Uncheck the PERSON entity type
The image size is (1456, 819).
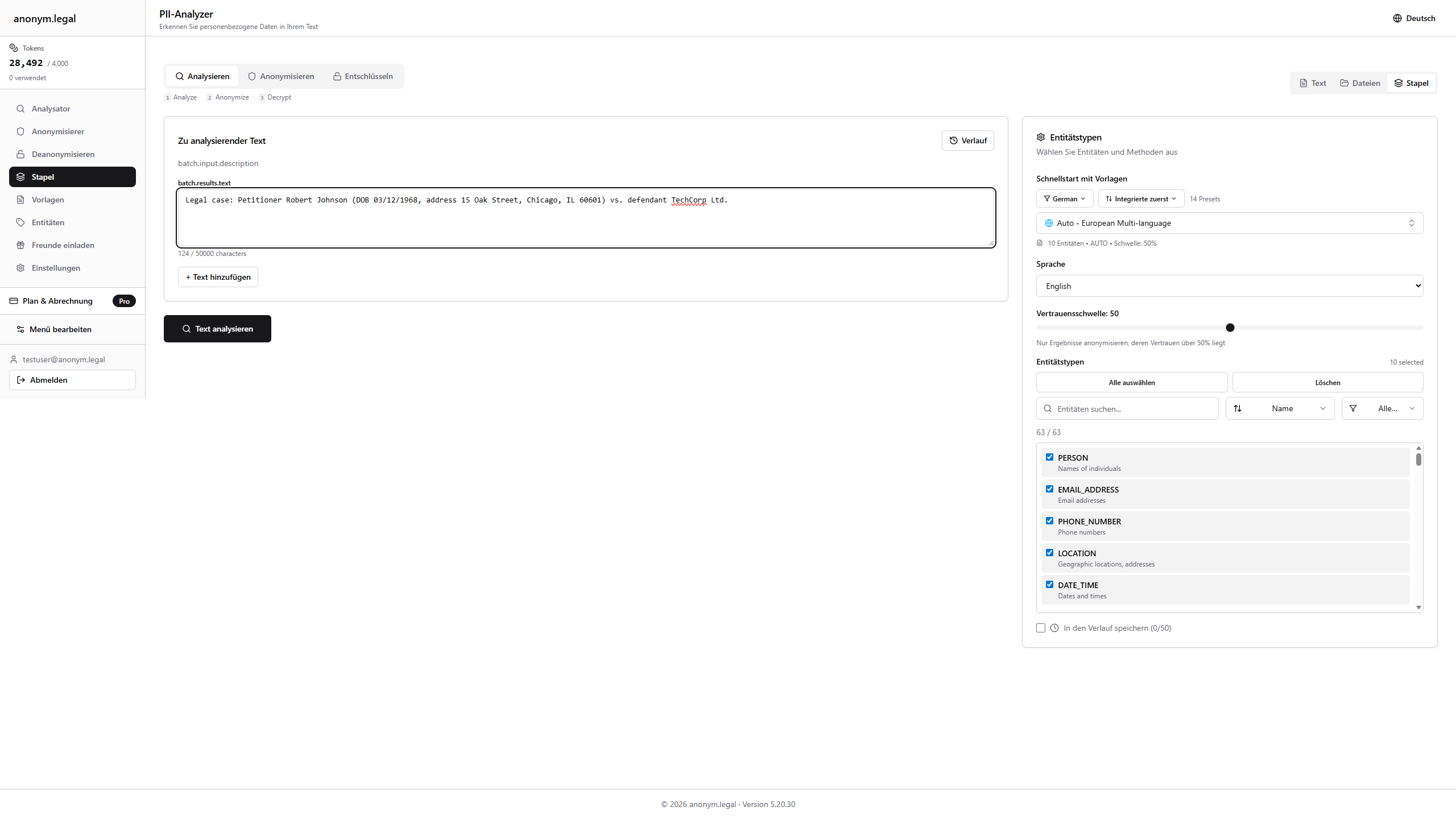click(x=1050, y=457)
